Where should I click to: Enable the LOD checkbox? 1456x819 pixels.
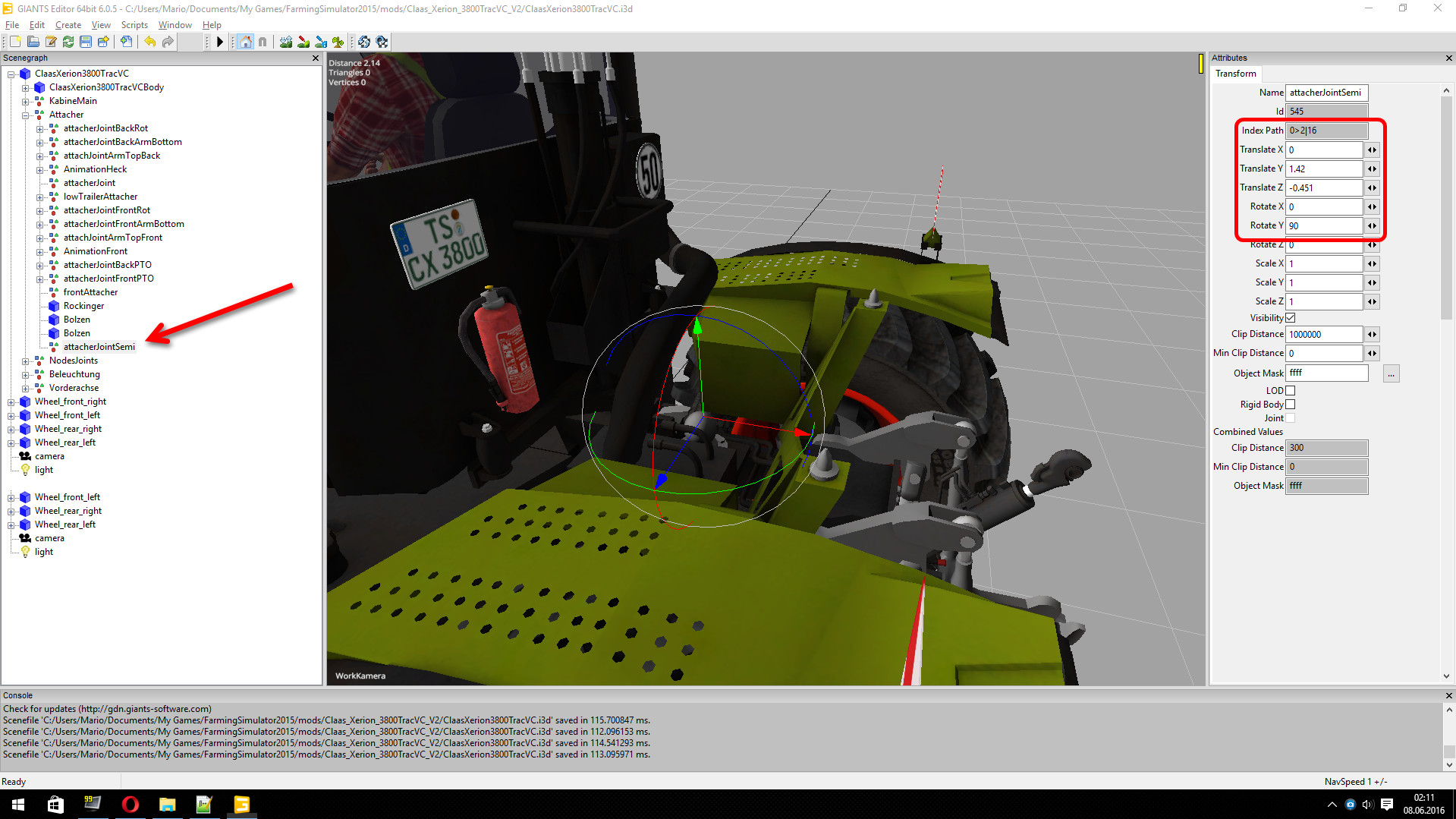pos(1291,391)
